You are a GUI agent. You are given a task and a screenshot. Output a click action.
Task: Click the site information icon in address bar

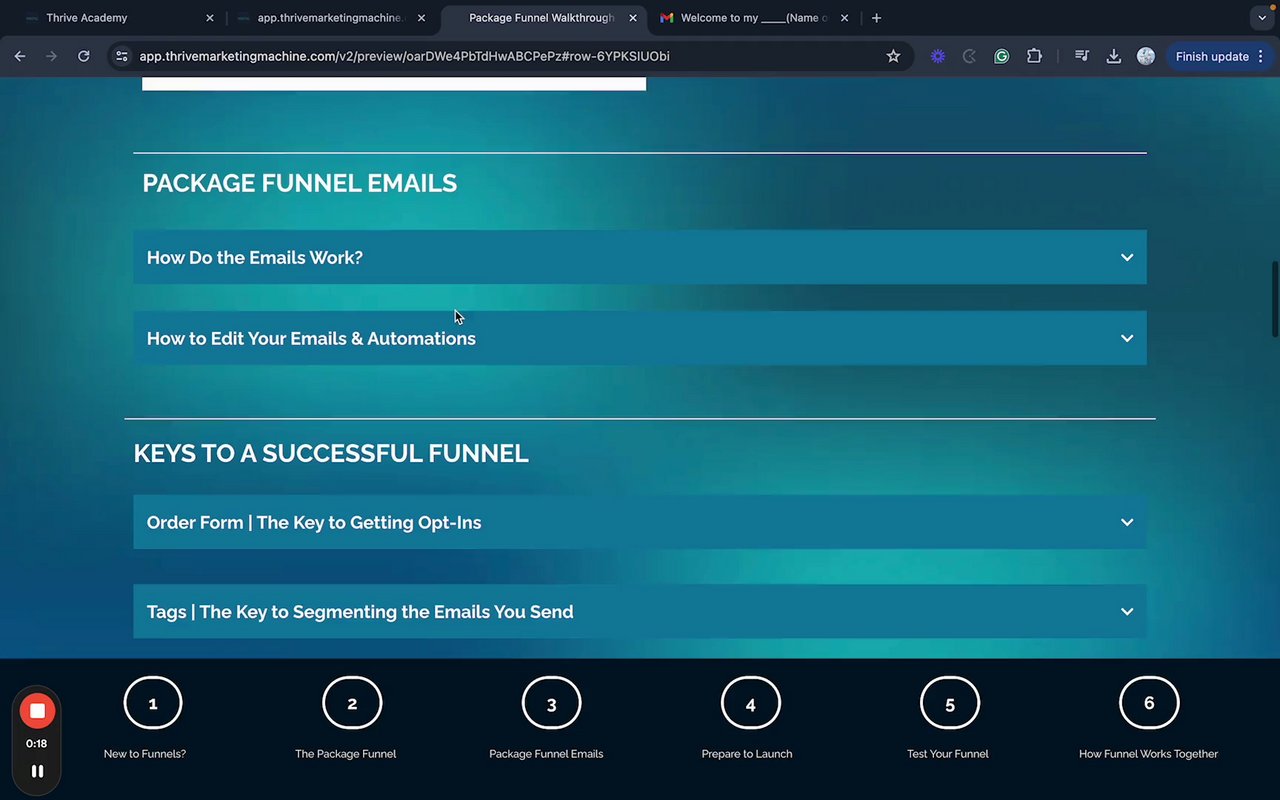coord(122,57)
